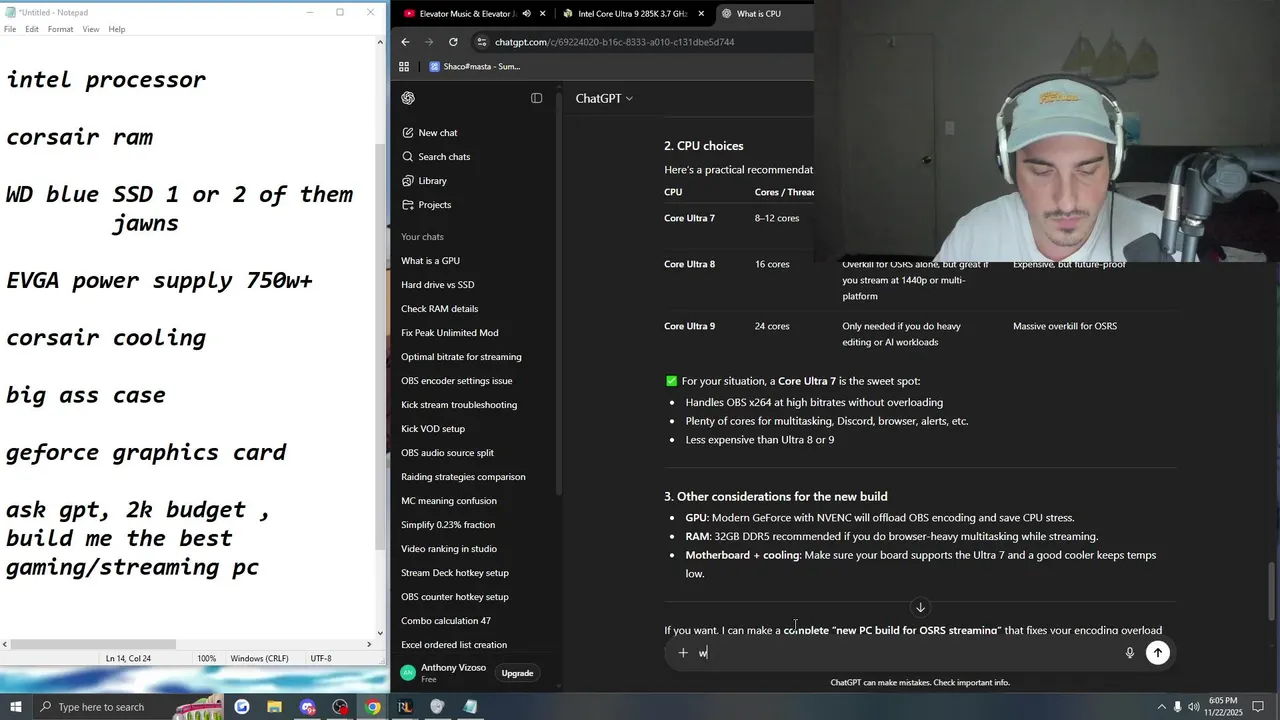Click the plus attach icon in message box
This screenshot has width=1280, height=720.
tap(683, 653)
